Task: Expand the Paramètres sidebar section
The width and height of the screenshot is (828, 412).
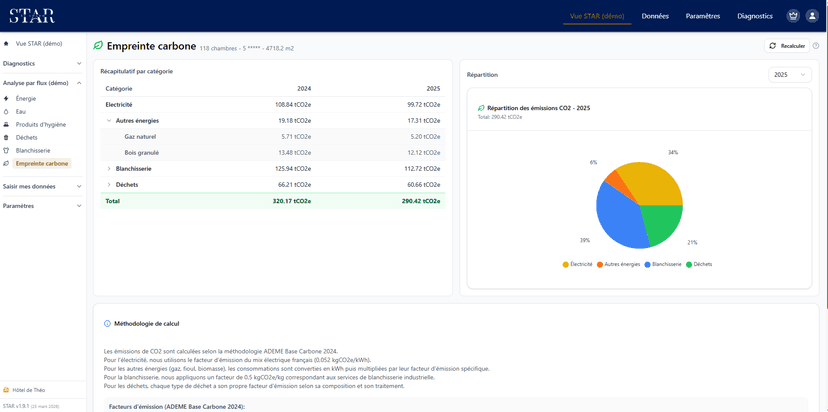Action: click(42, 206)
